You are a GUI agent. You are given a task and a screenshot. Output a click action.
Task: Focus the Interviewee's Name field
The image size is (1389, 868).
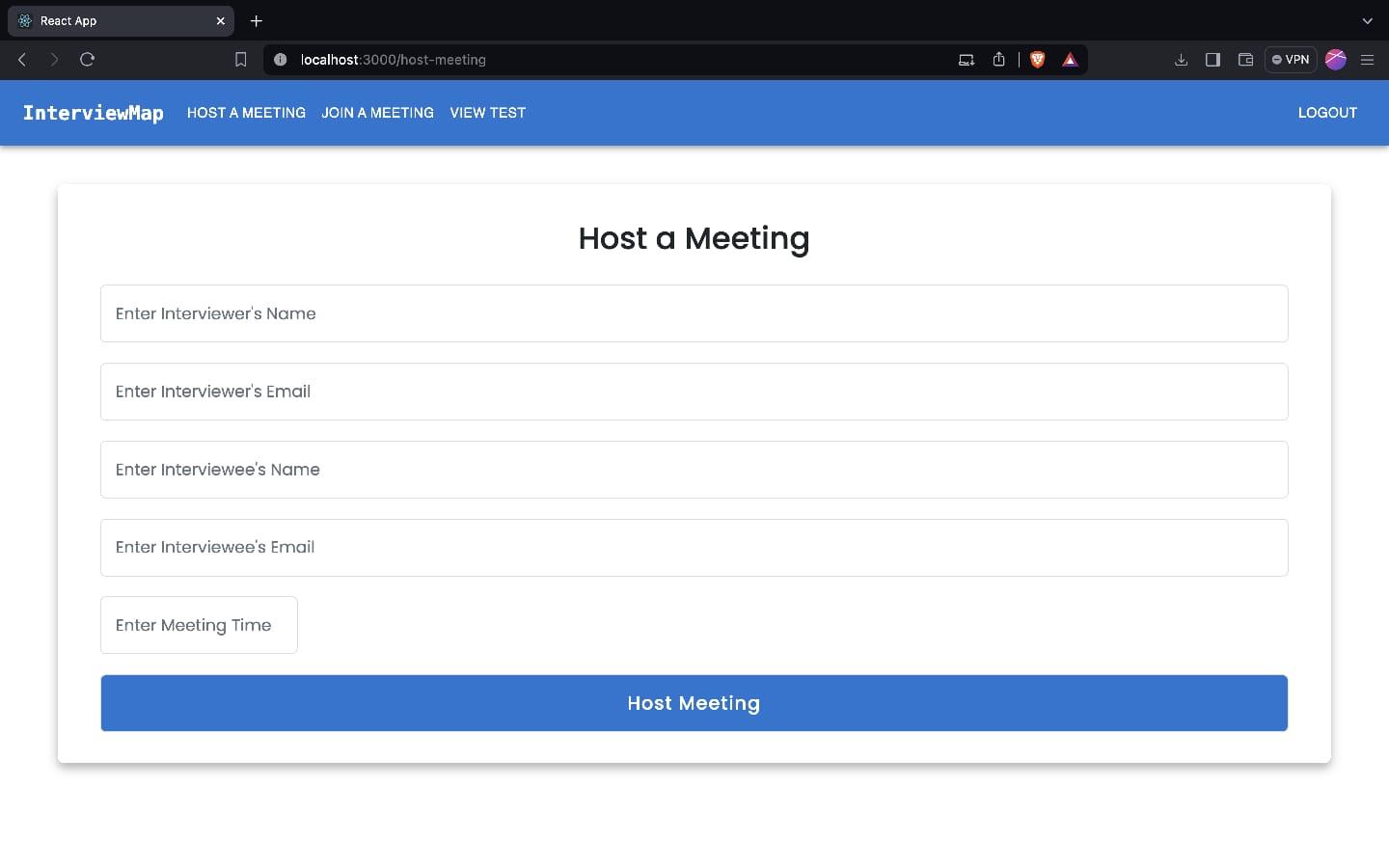pos(694,470)
